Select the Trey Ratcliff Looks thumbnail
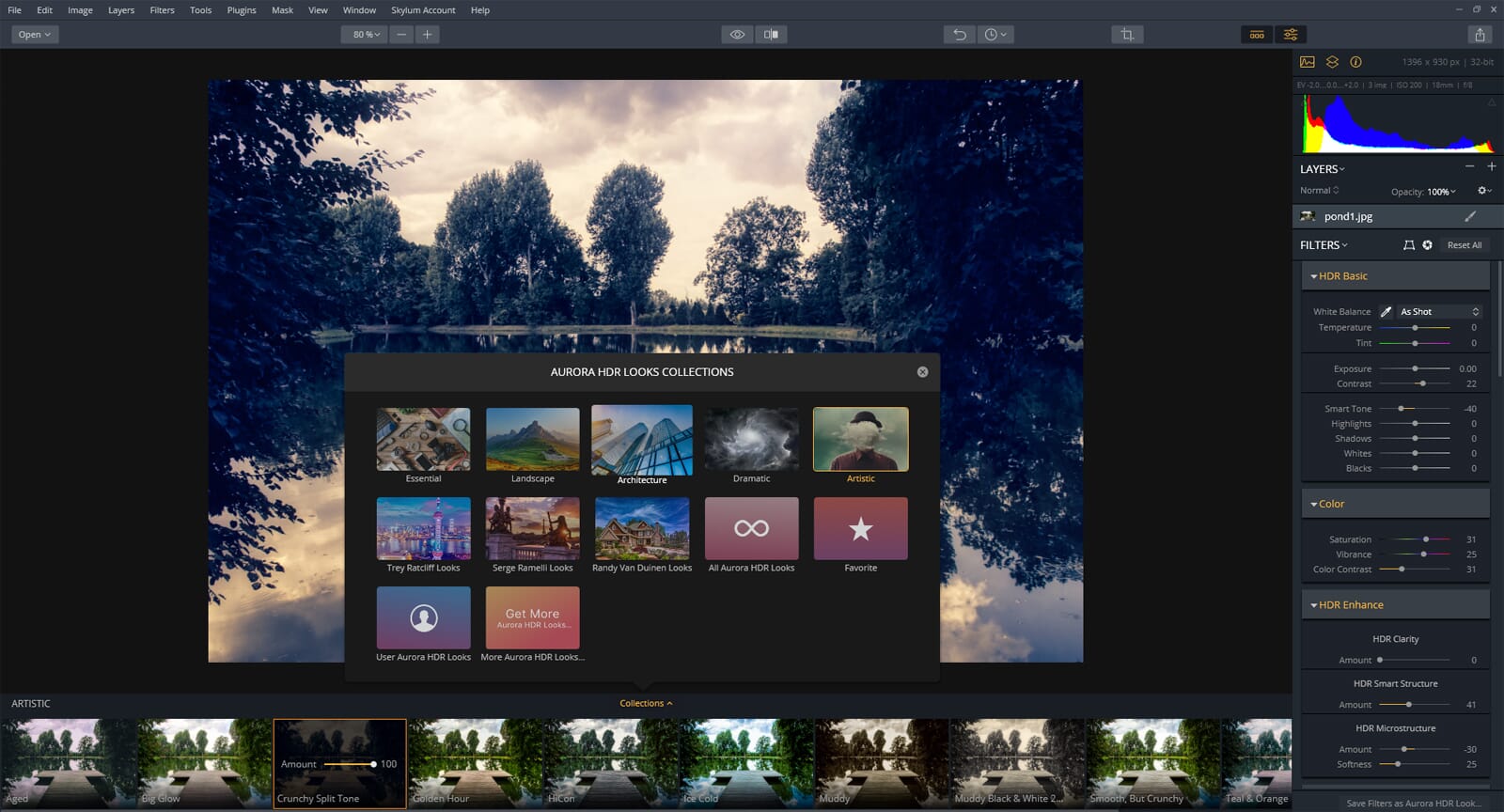1504x812 pixels. [423, 529]
